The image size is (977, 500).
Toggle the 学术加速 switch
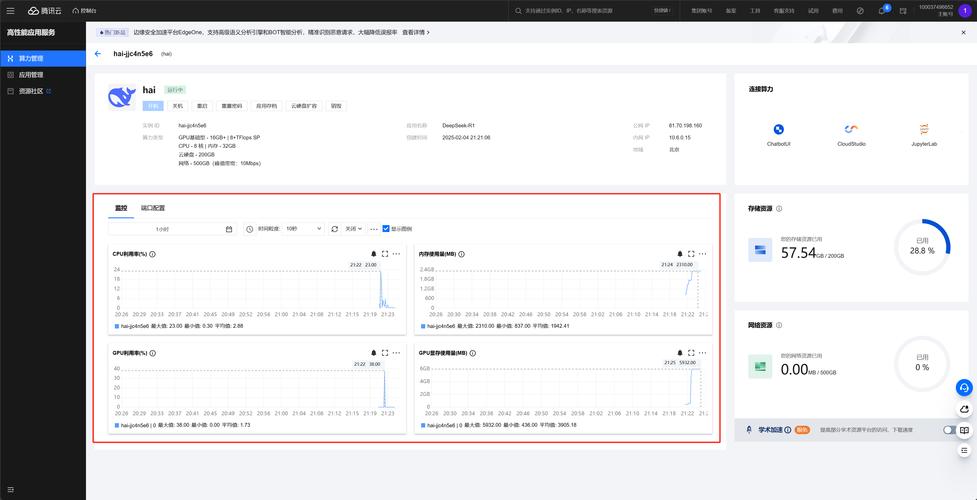[x=949, y=430]
